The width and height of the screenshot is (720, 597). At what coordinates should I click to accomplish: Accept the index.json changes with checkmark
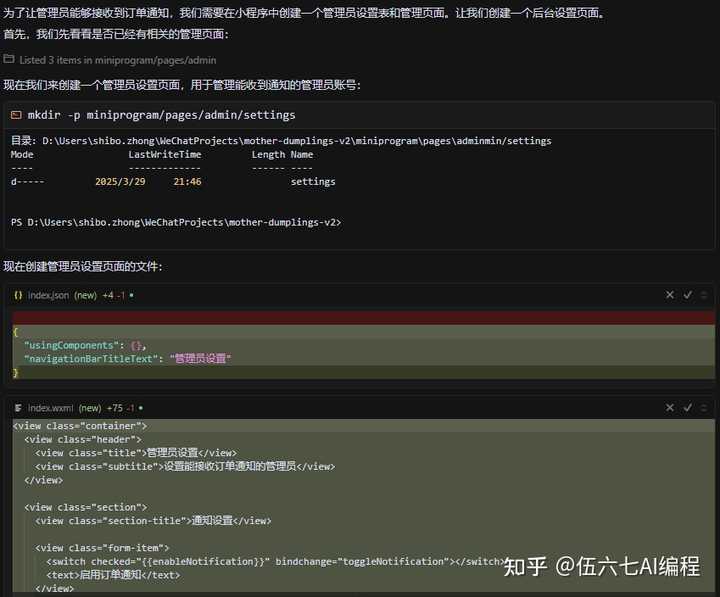(x=687, y=295)
